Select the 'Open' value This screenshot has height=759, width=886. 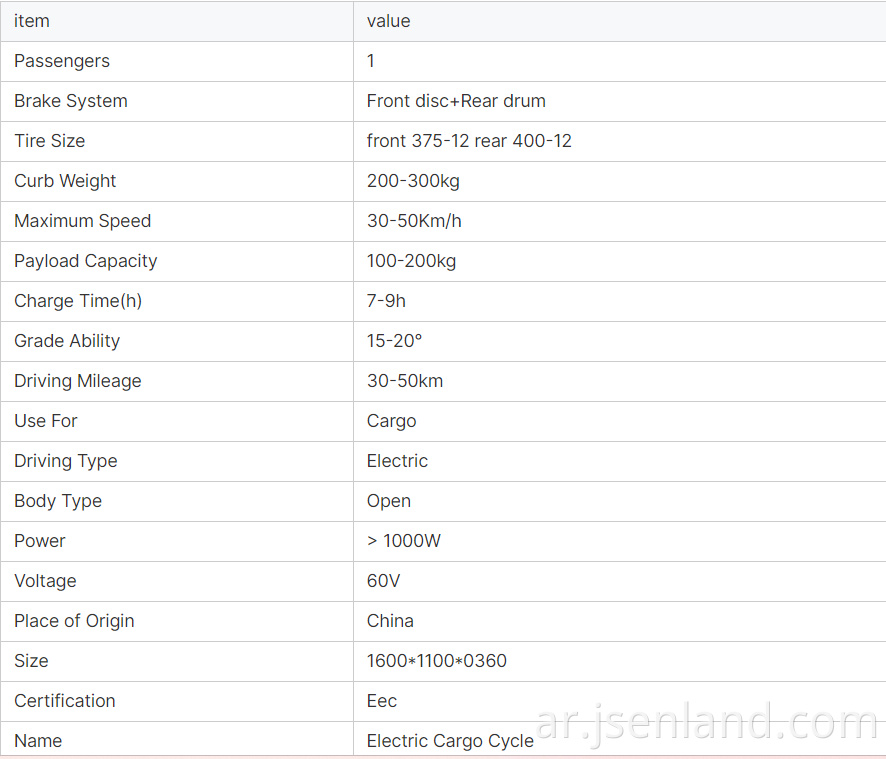(388, 502)
